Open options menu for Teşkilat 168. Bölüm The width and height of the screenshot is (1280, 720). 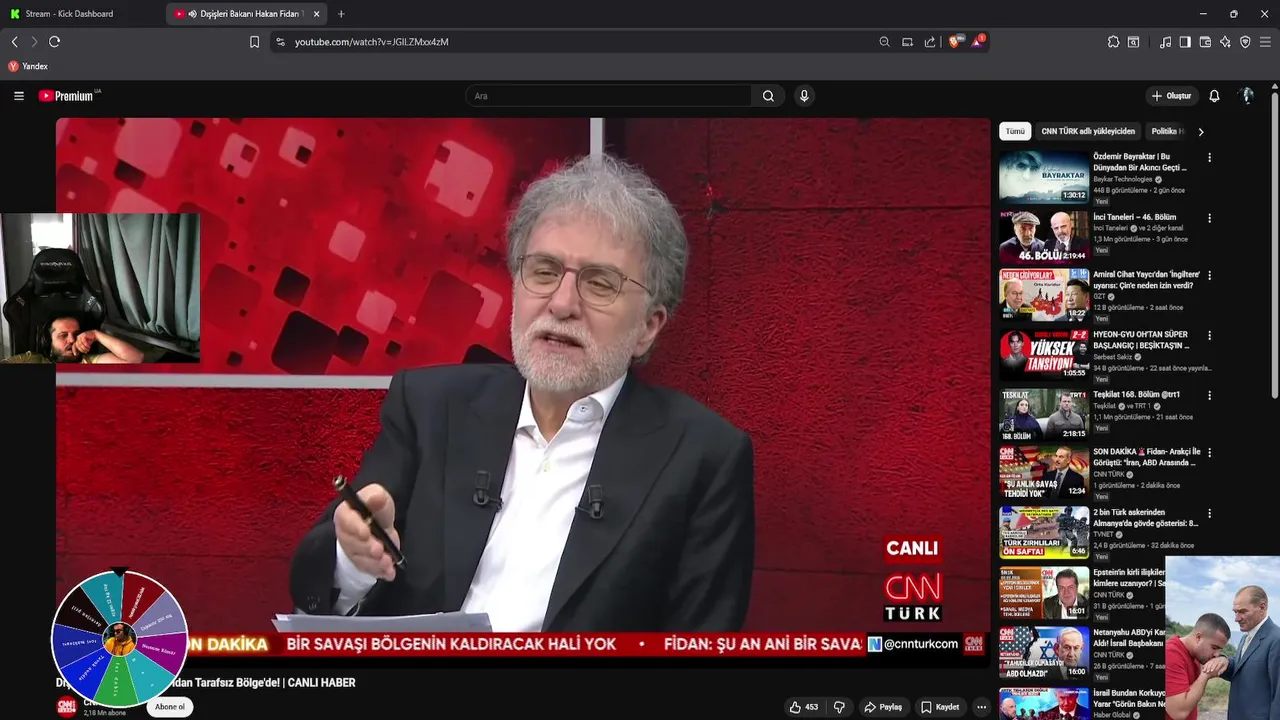coord(1209,395)
